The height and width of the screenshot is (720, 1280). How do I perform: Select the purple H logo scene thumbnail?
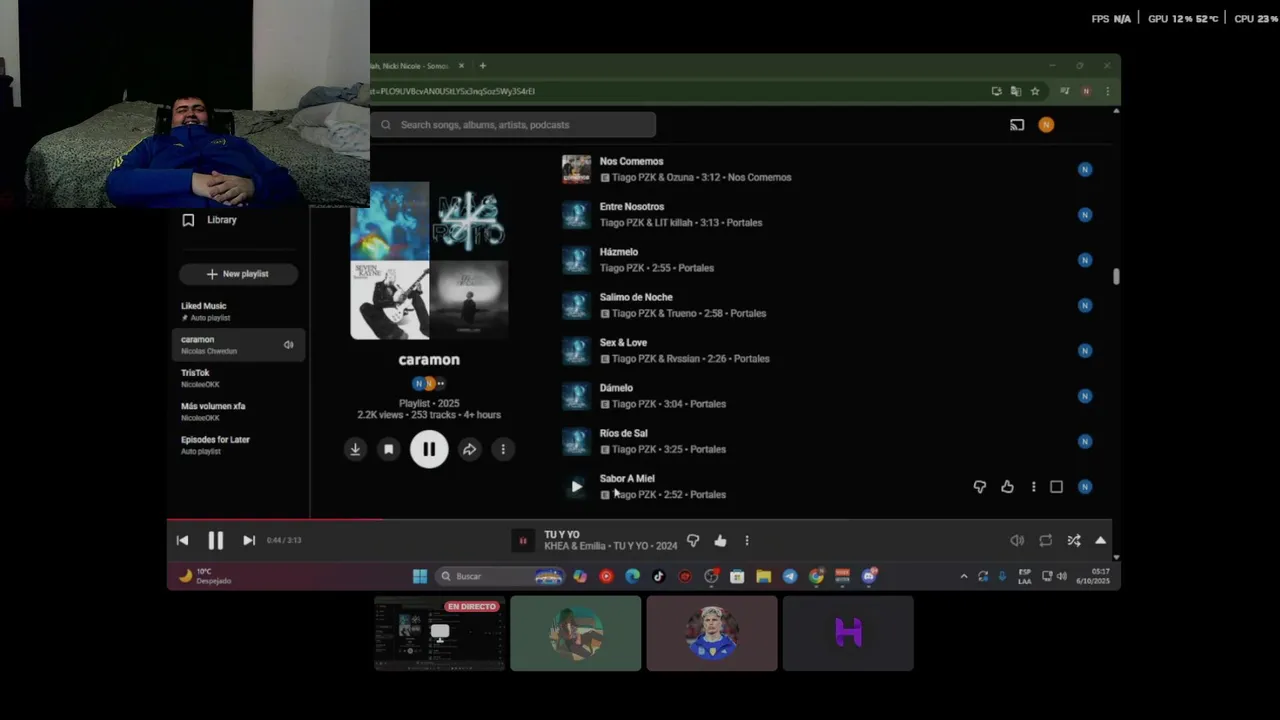coord(848,633)
